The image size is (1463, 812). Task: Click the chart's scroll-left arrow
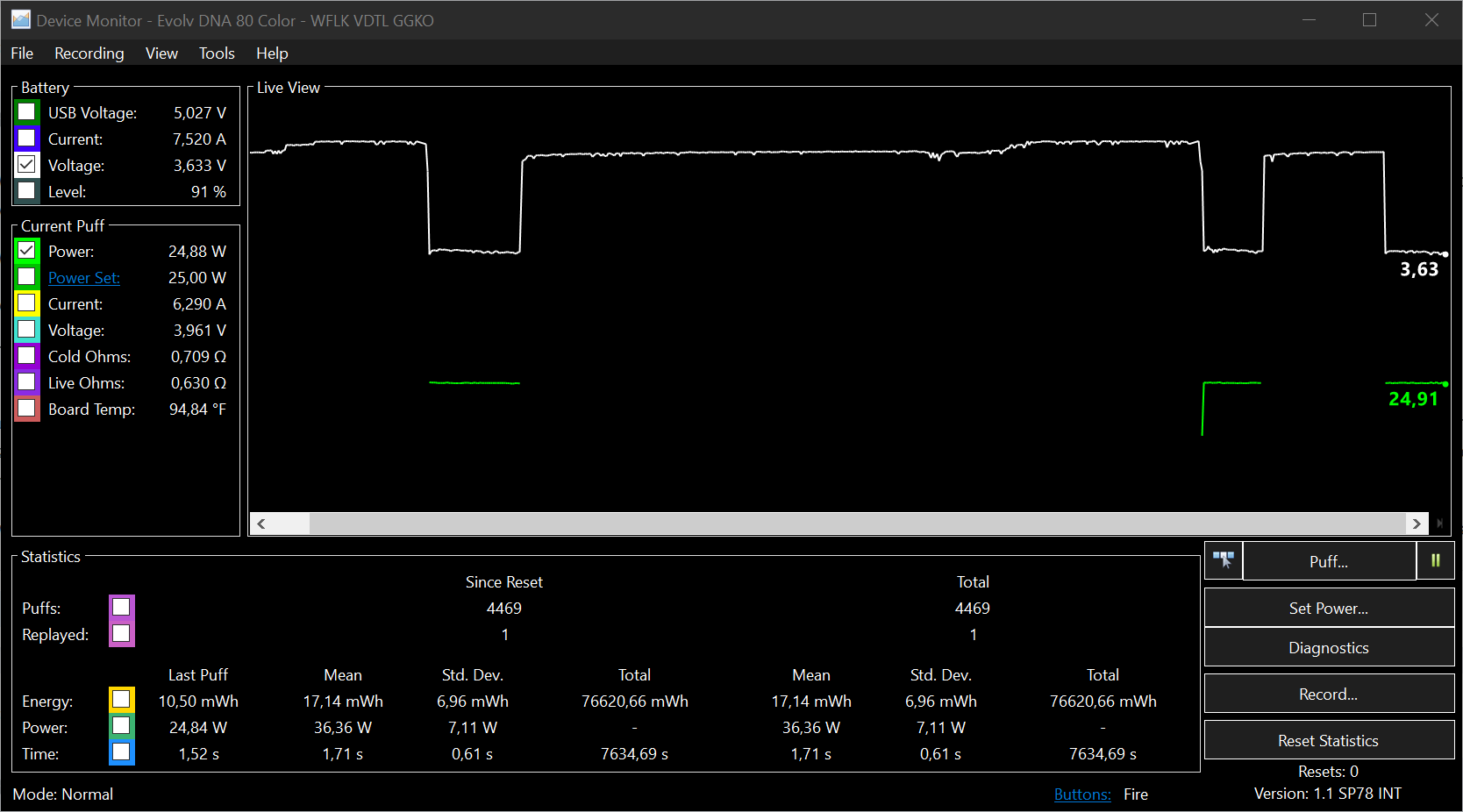[261, 524]
